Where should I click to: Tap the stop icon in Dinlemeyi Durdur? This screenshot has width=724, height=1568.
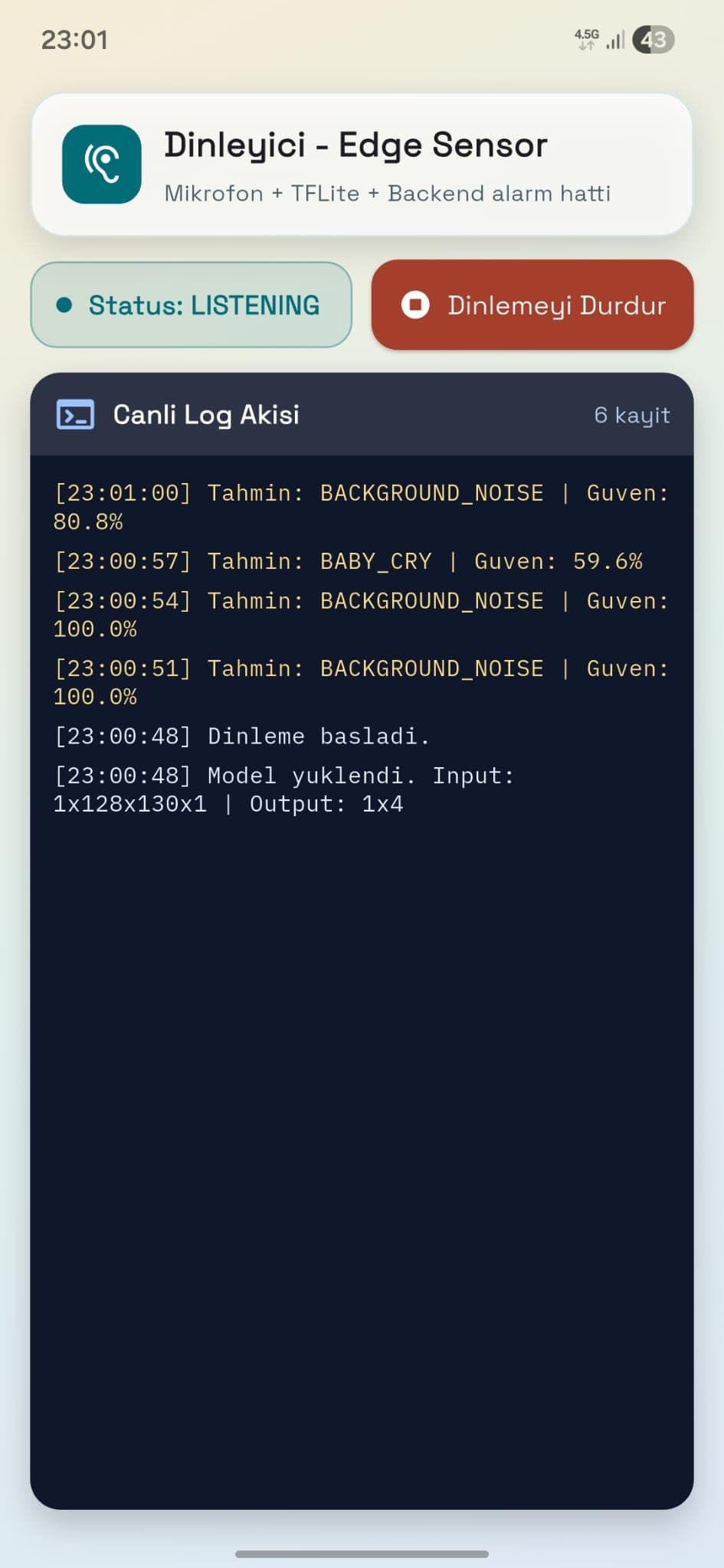415,305
